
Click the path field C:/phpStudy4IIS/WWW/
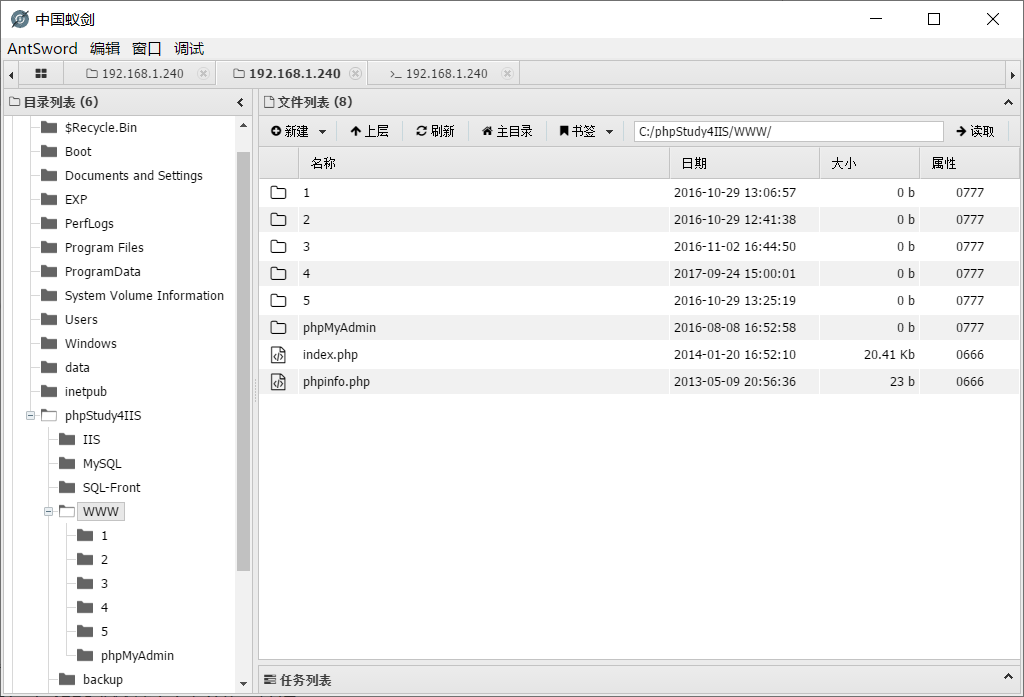(x=789, y=131)
